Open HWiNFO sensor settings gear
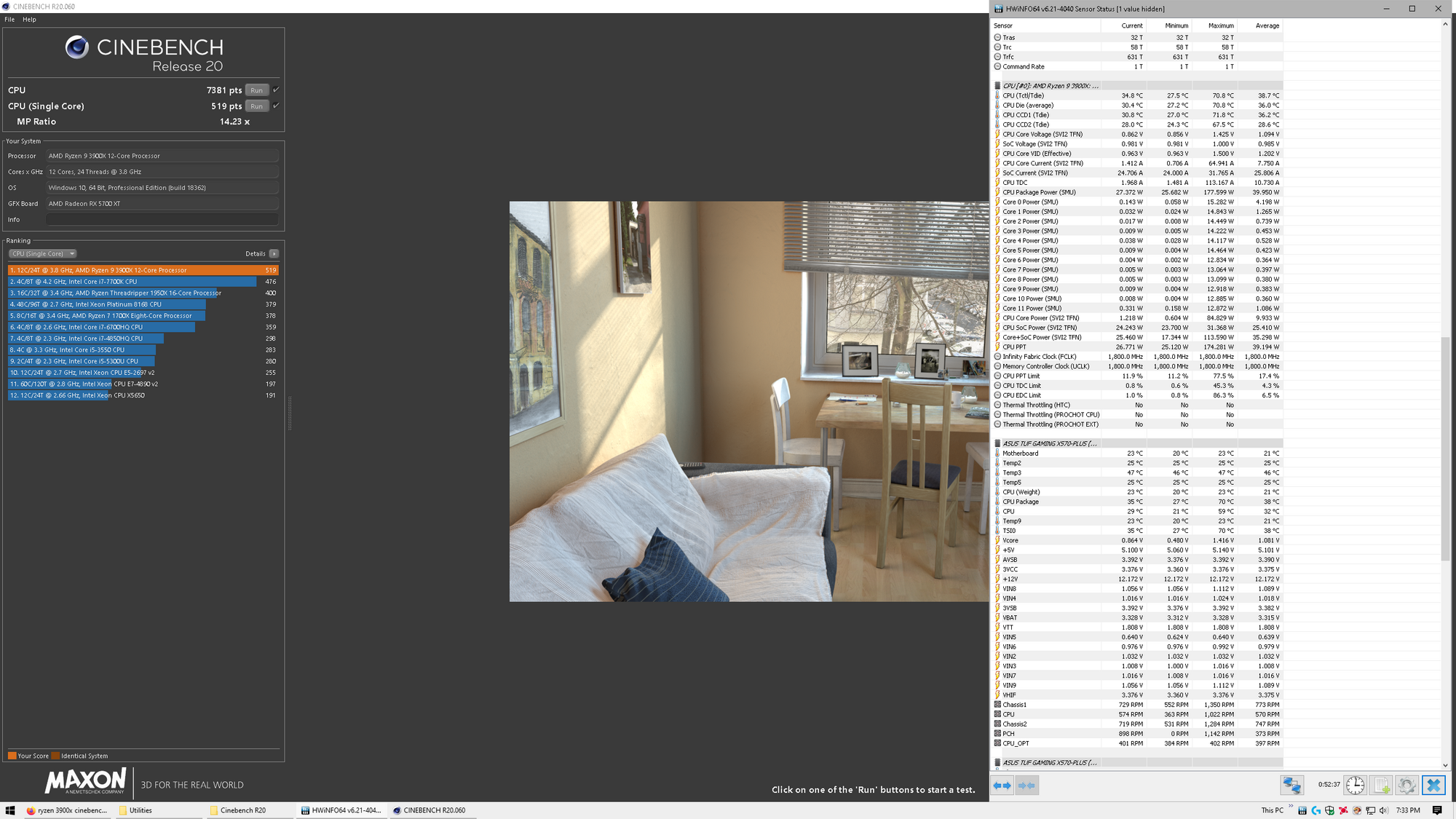Viewport: 1456px width, 819px height. click(x=1406, y=786)
